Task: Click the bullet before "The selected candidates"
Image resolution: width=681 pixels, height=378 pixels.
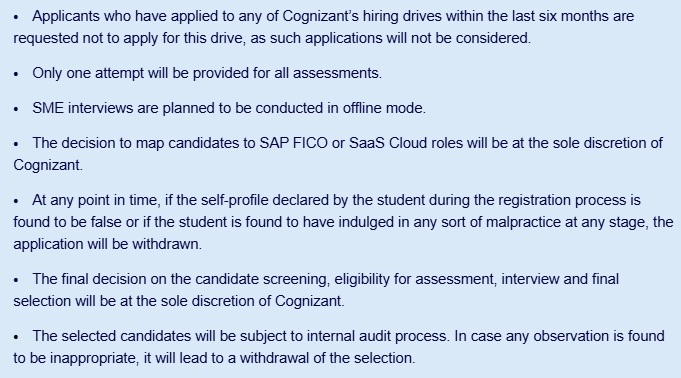Action: [16, 337]
